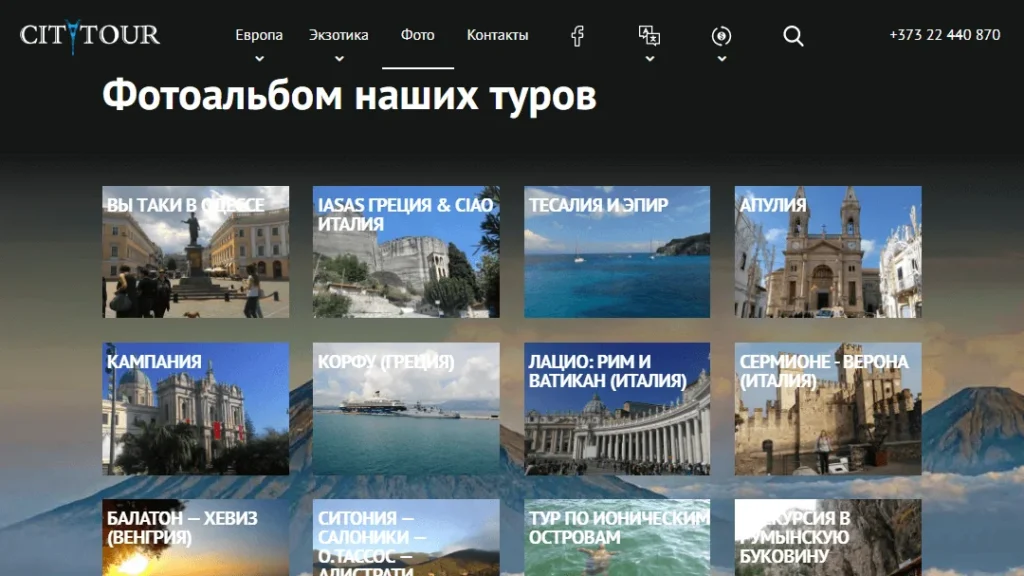Open IASAS Греция & Ciao Италия album
1024x576 pixels.
[406, 252]
